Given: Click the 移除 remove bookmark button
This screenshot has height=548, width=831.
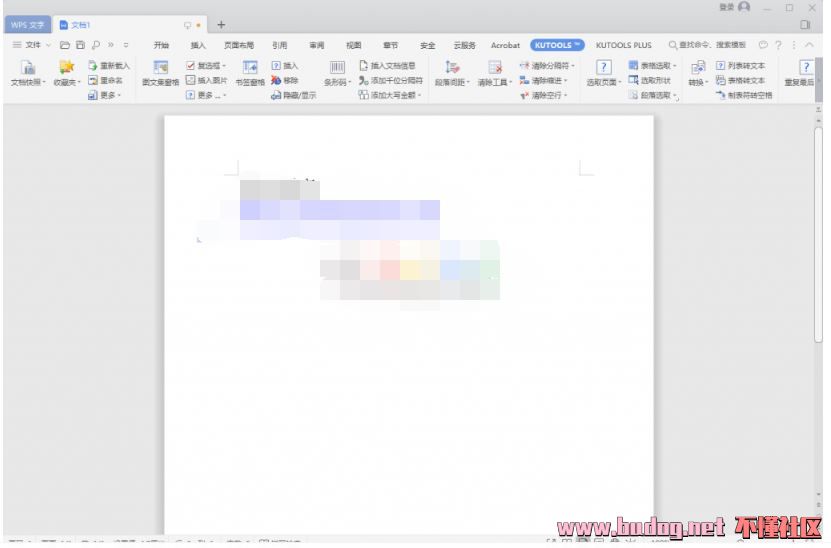Looking at the screenshot, I should (285, 81).
